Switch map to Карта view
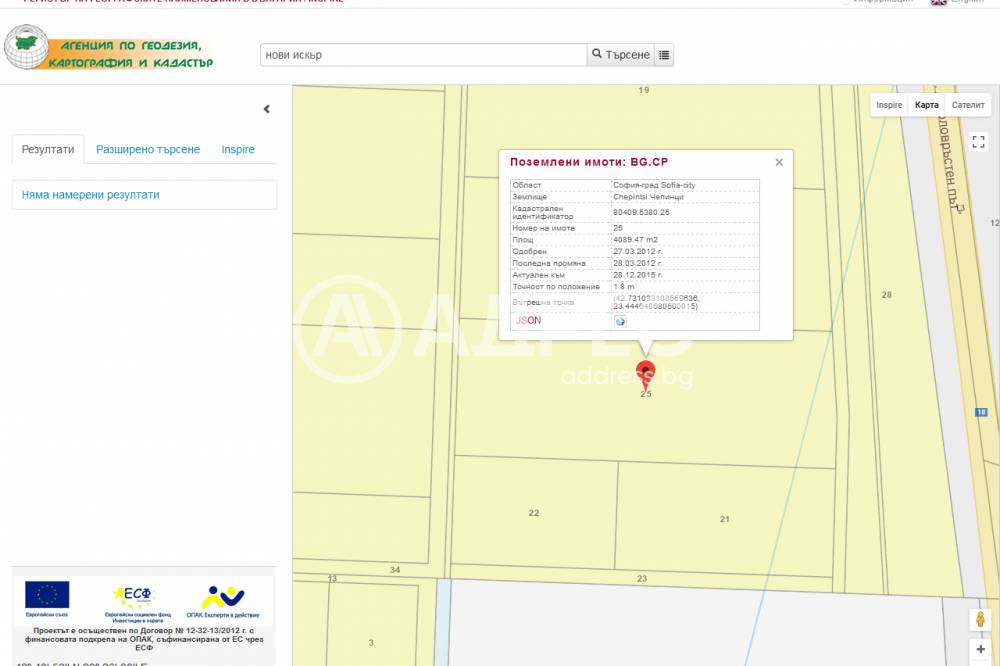Screen dimensions: 1000x666 point(927,105)
